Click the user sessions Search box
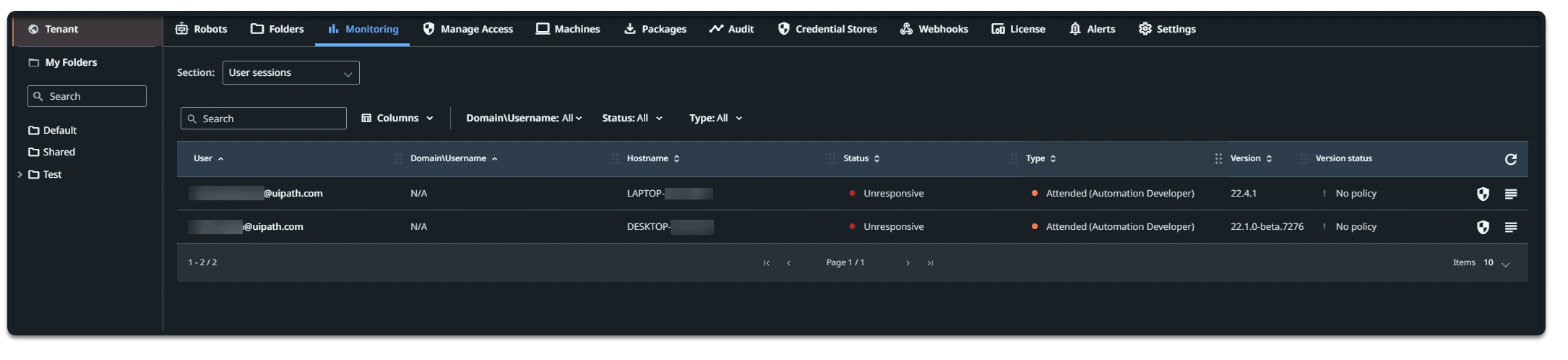Image resolution: width=1568 pixels, height=360 pixels. click(x=263, y=119)
